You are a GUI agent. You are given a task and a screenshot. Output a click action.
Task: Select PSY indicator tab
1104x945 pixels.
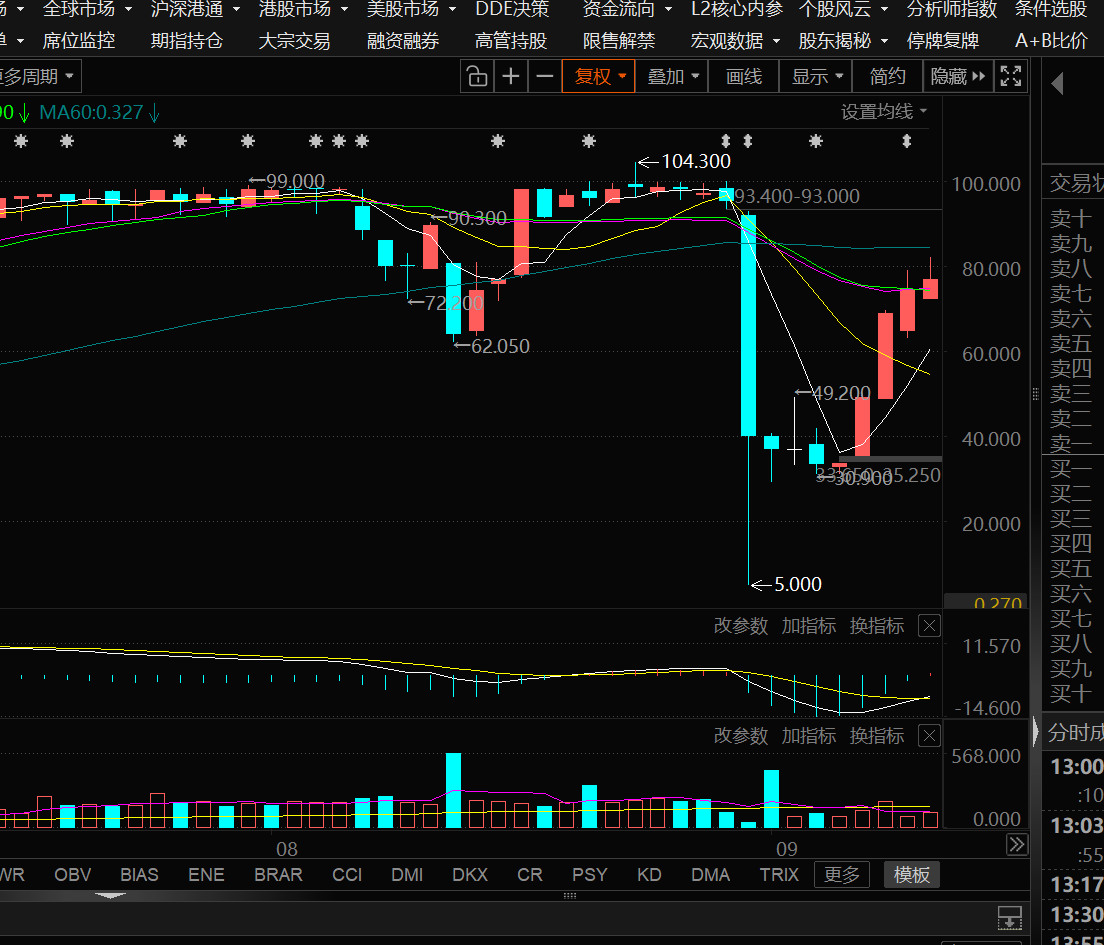coord(589,875)
